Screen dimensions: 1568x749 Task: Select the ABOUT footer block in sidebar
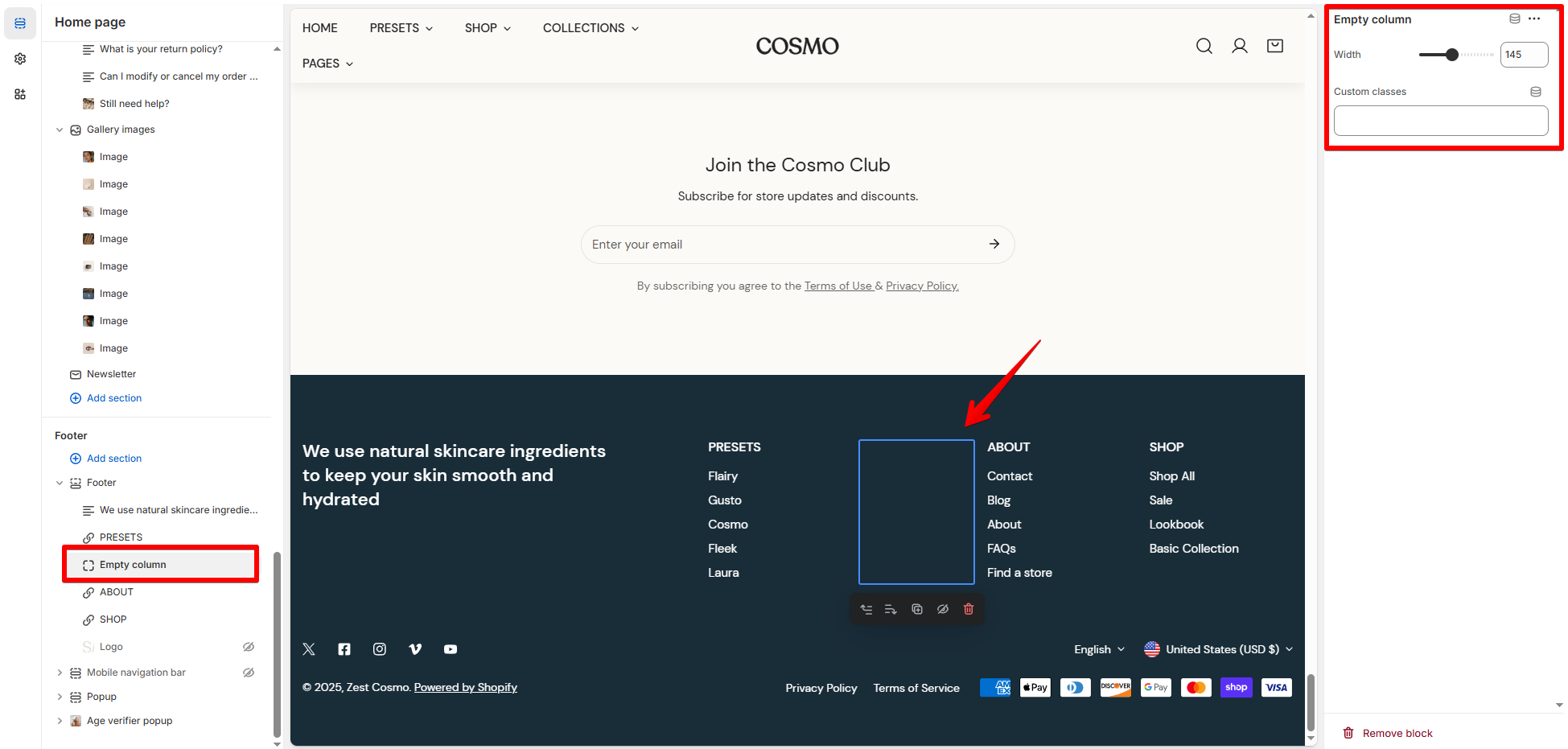tap(117, 592)
